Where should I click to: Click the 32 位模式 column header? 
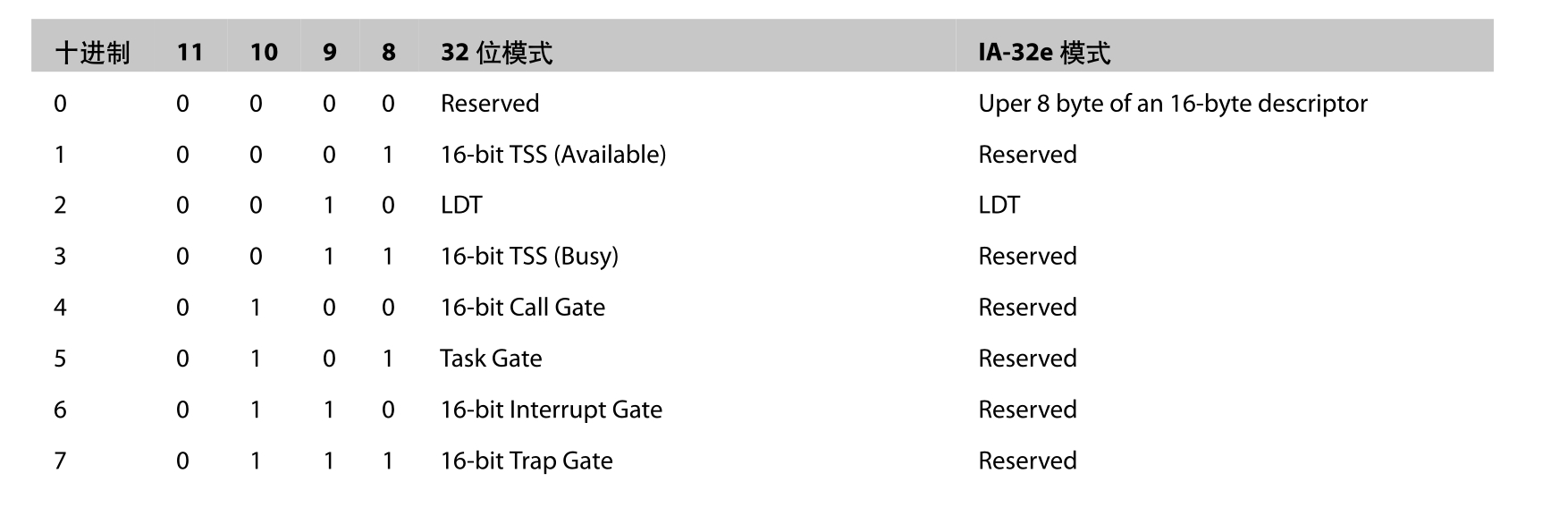pos(496,53)
